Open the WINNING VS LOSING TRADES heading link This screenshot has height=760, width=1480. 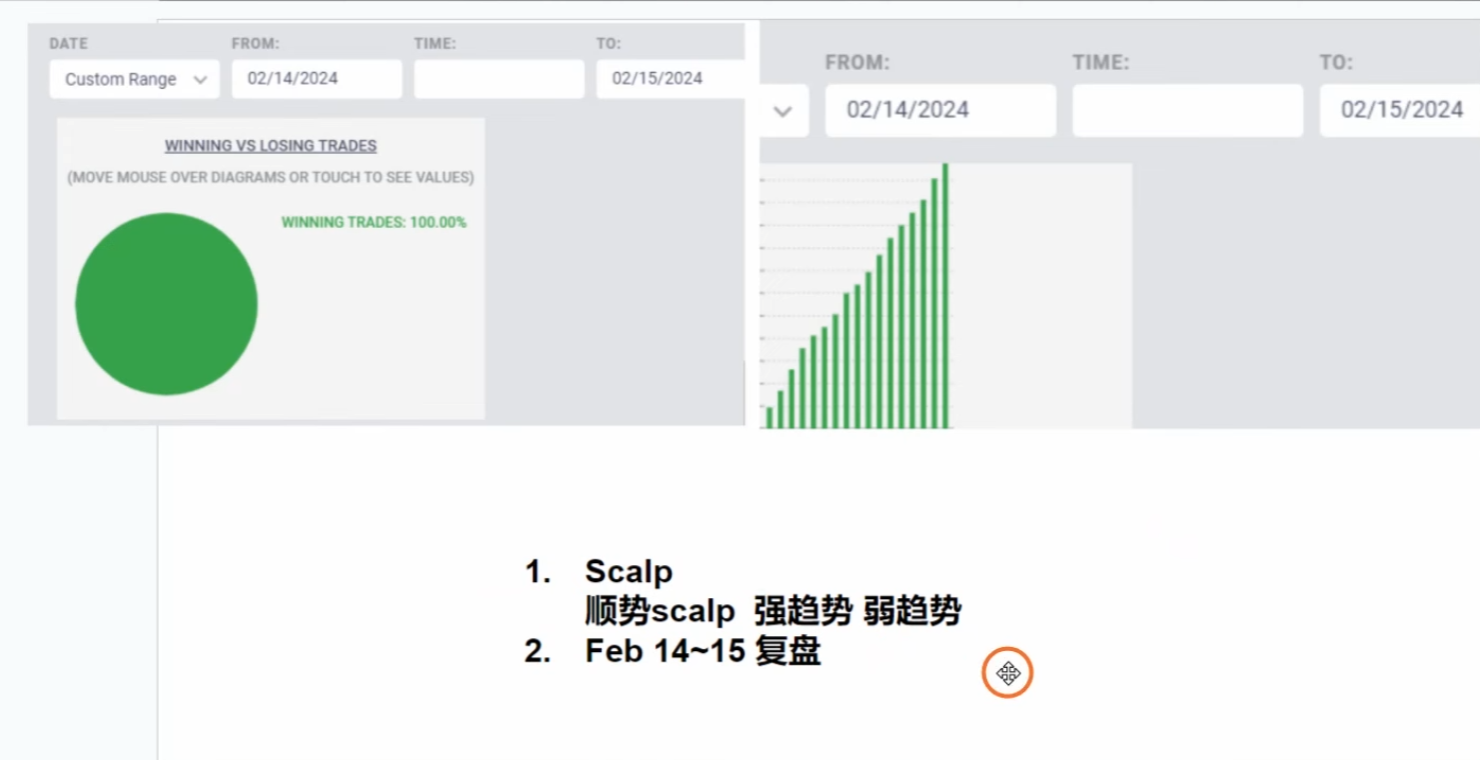pyautogui.click(x=271, y=146)
